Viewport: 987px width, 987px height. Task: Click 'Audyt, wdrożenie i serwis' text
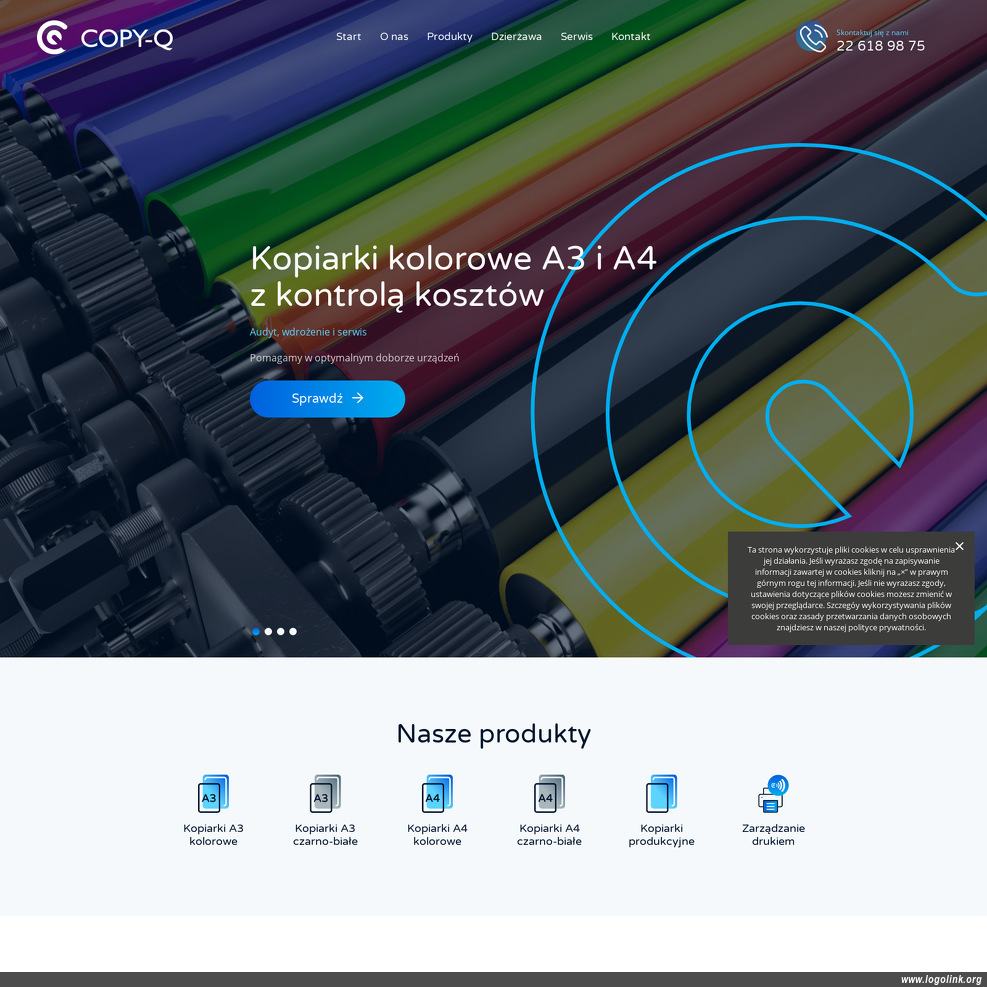pyautogui.click(x=308, y=332)
